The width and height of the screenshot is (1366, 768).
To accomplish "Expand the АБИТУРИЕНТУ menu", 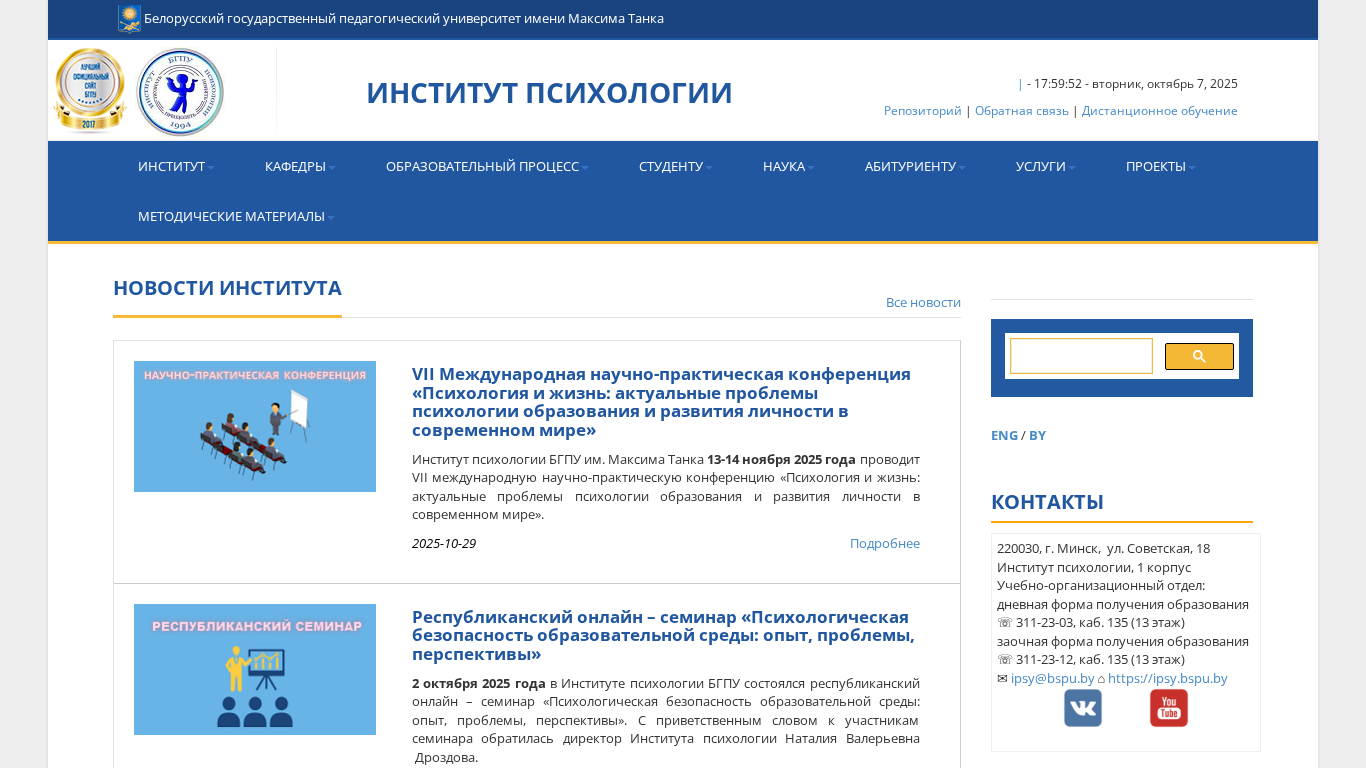I will point(915,166).
